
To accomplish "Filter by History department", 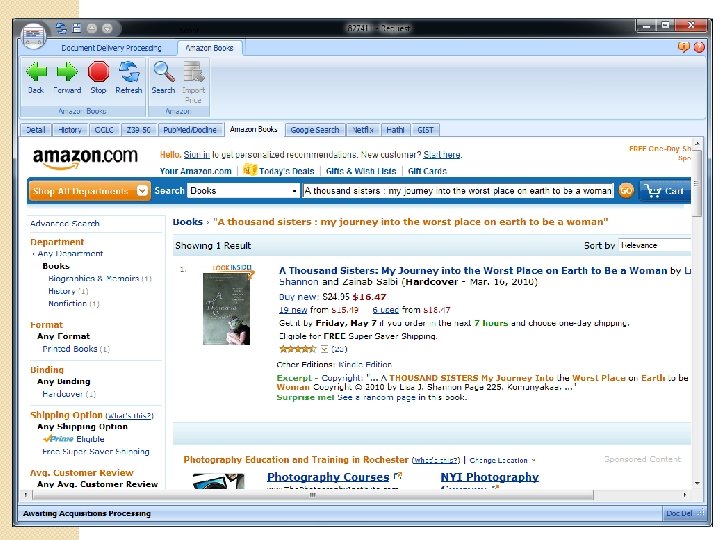I will (x=62, y=291).
